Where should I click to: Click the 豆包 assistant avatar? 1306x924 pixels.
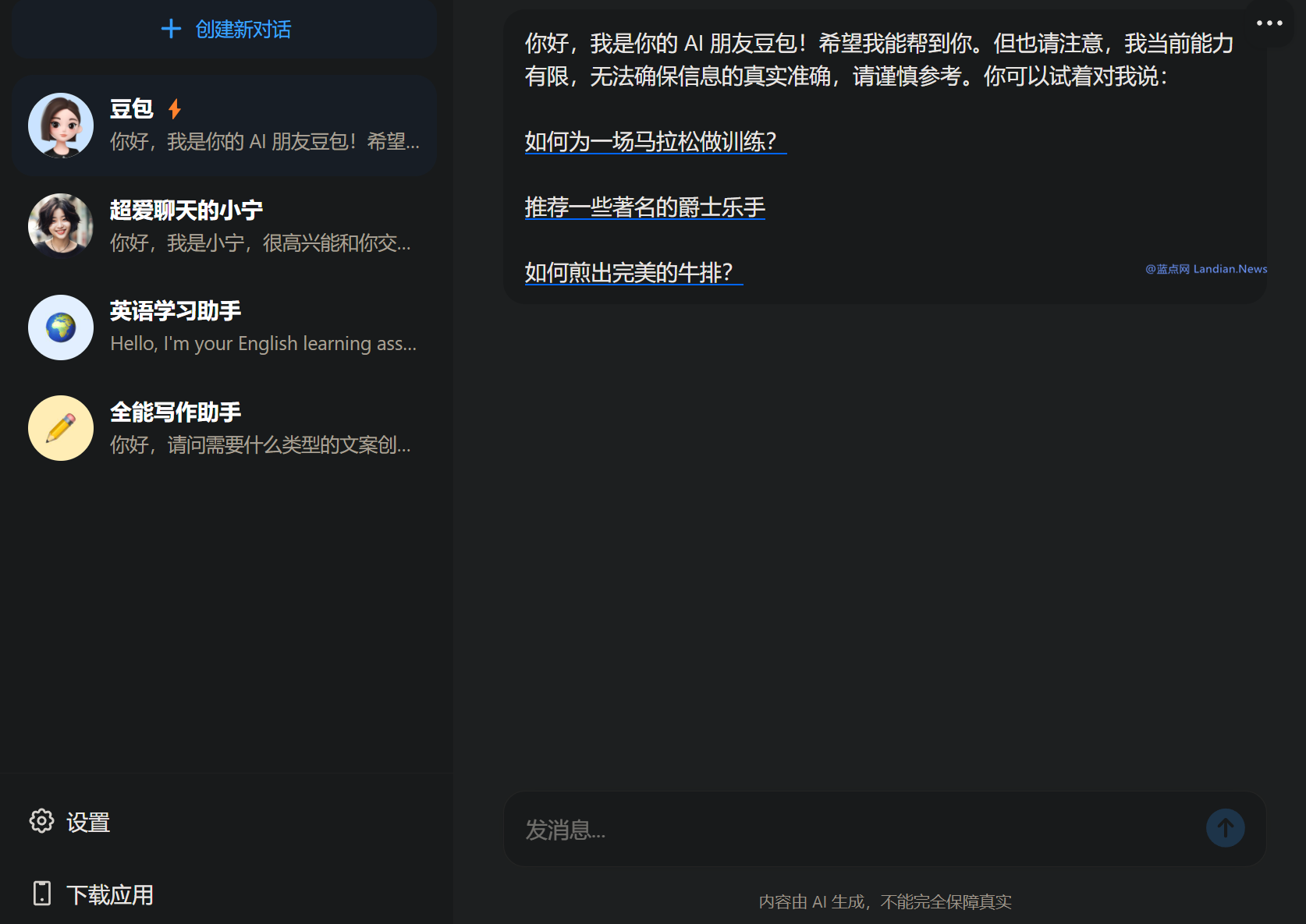(x=60, y=125)
